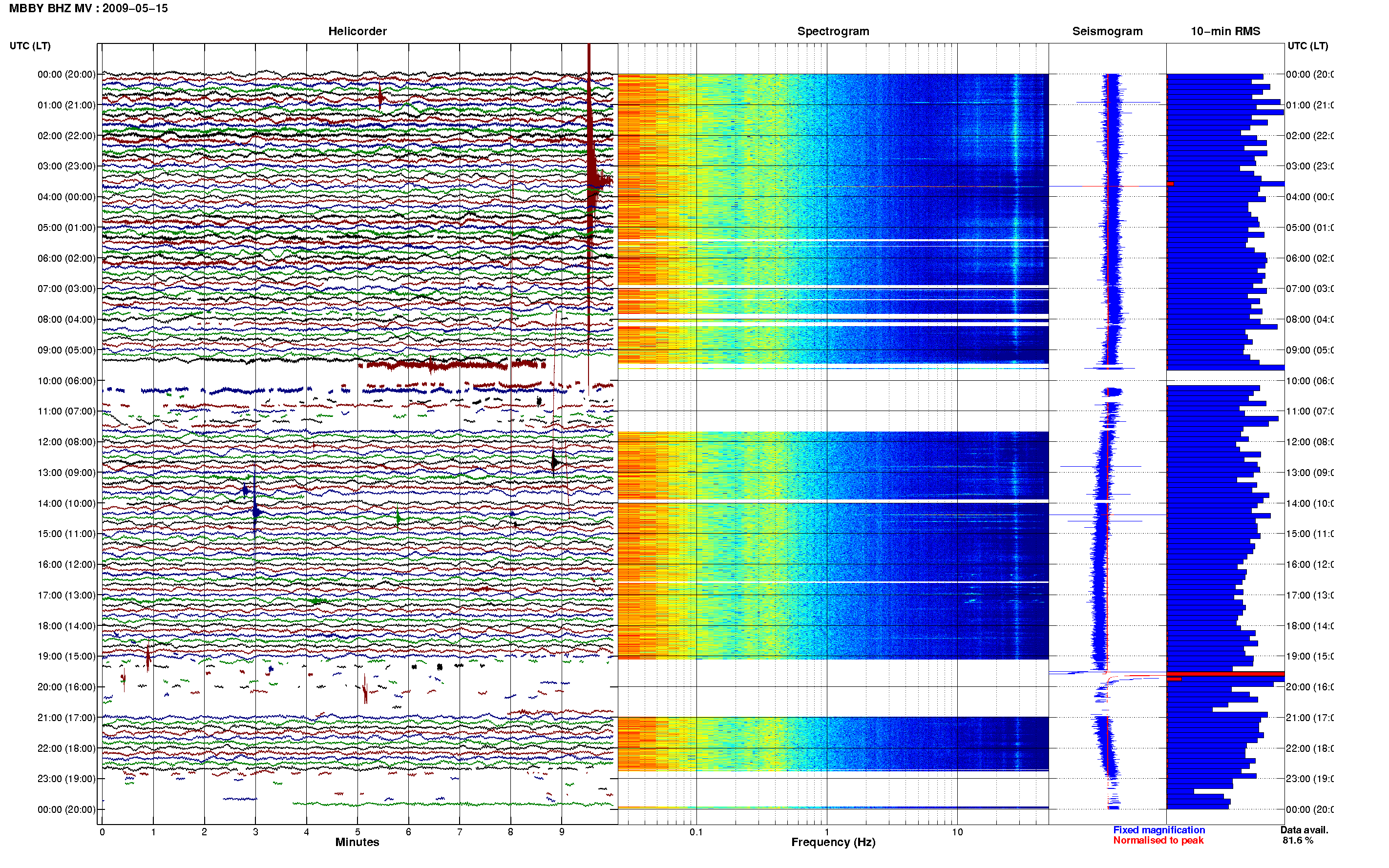Click the '01:00 (21:00)' left time label

(x=66, y=105)
